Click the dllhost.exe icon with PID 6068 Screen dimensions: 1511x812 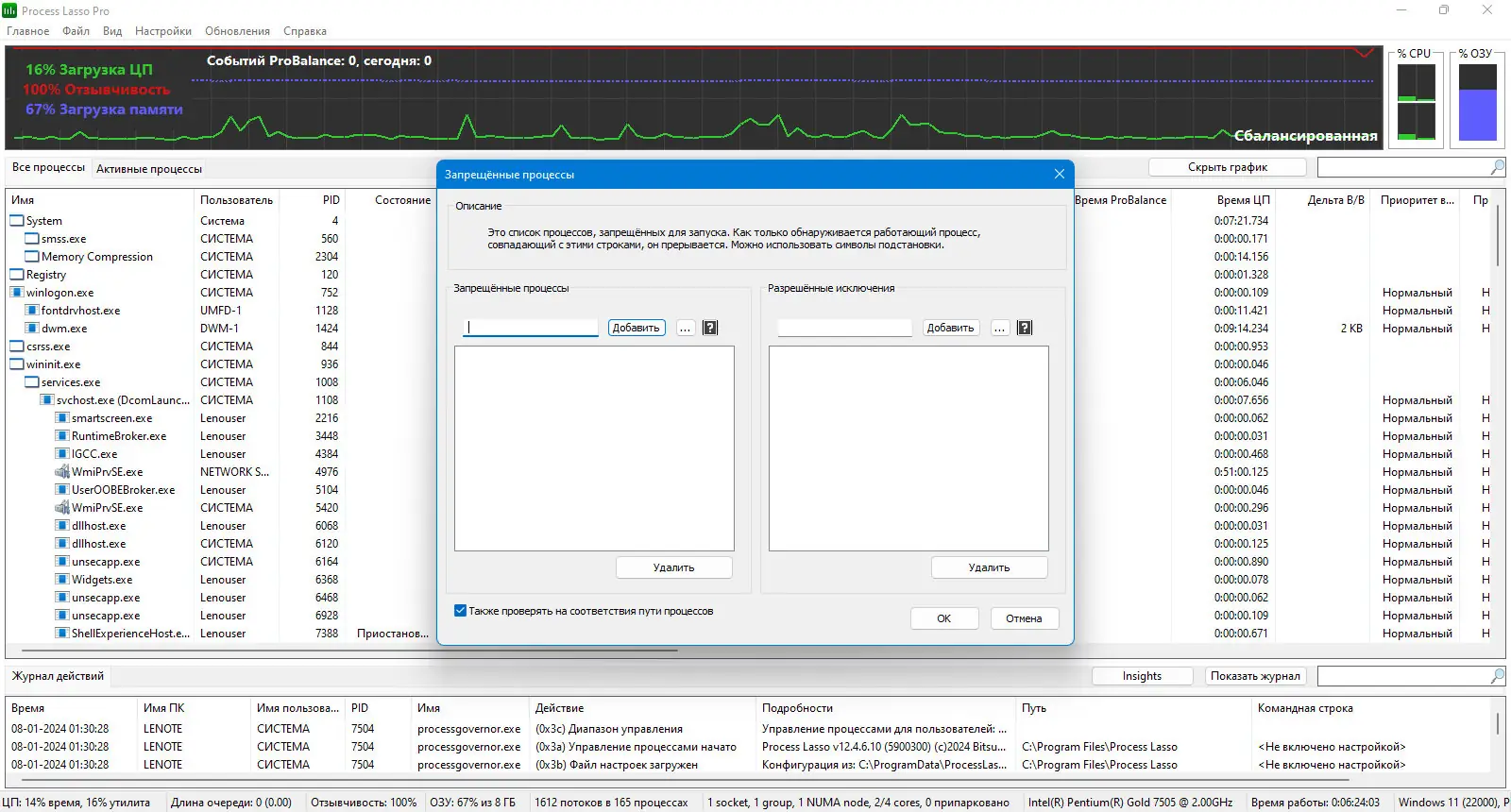62,526
